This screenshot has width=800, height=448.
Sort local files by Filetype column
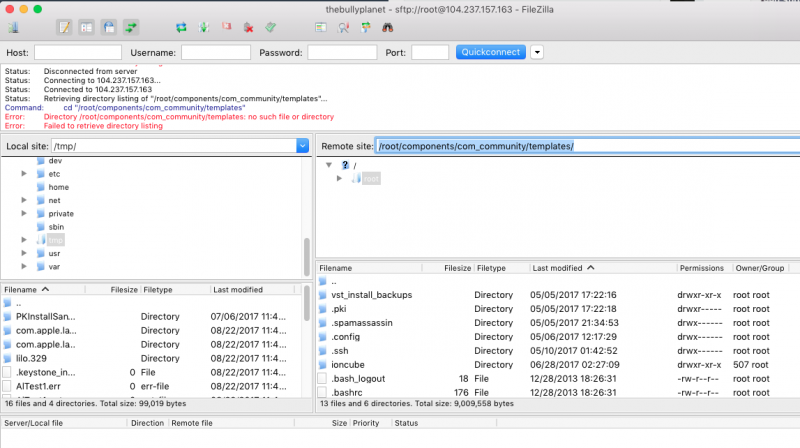pos(175,289)
